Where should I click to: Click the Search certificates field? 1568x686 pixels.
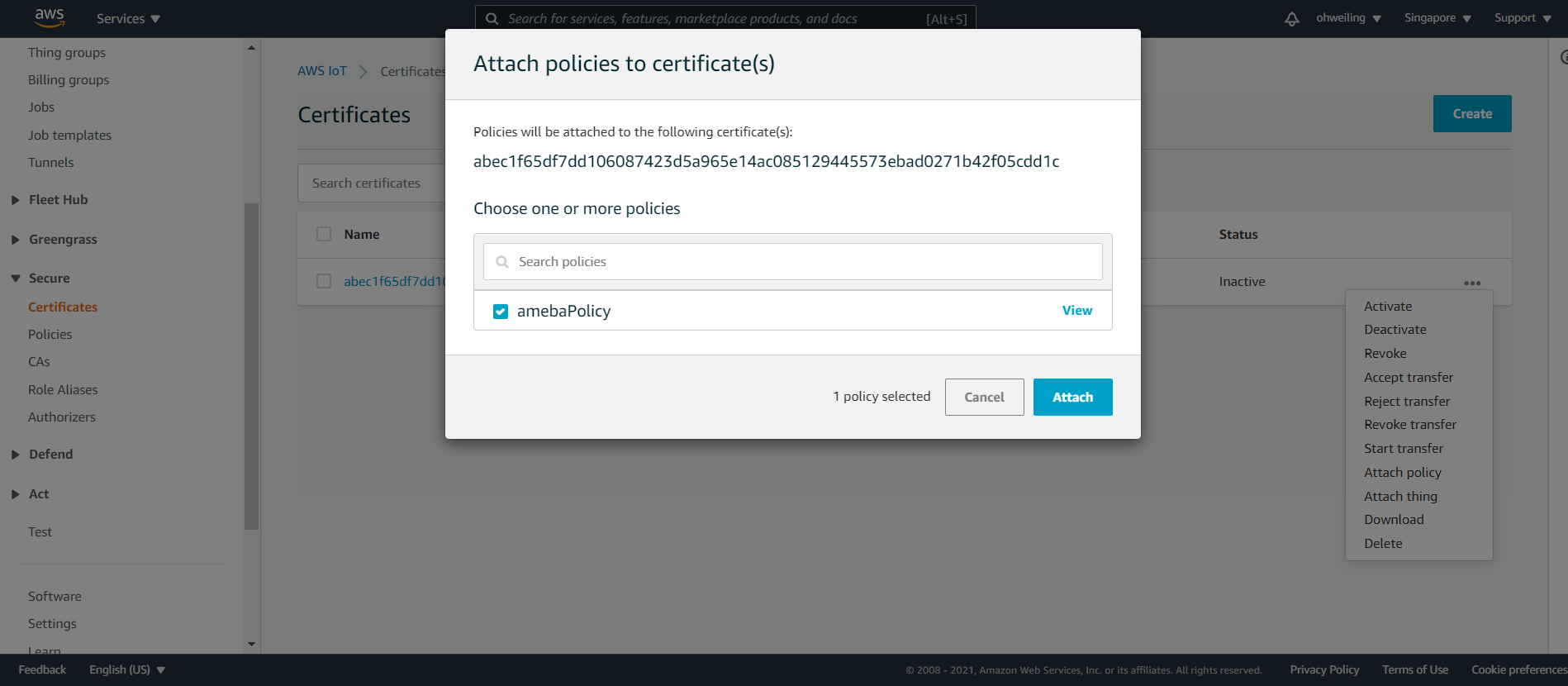[372, 183]
